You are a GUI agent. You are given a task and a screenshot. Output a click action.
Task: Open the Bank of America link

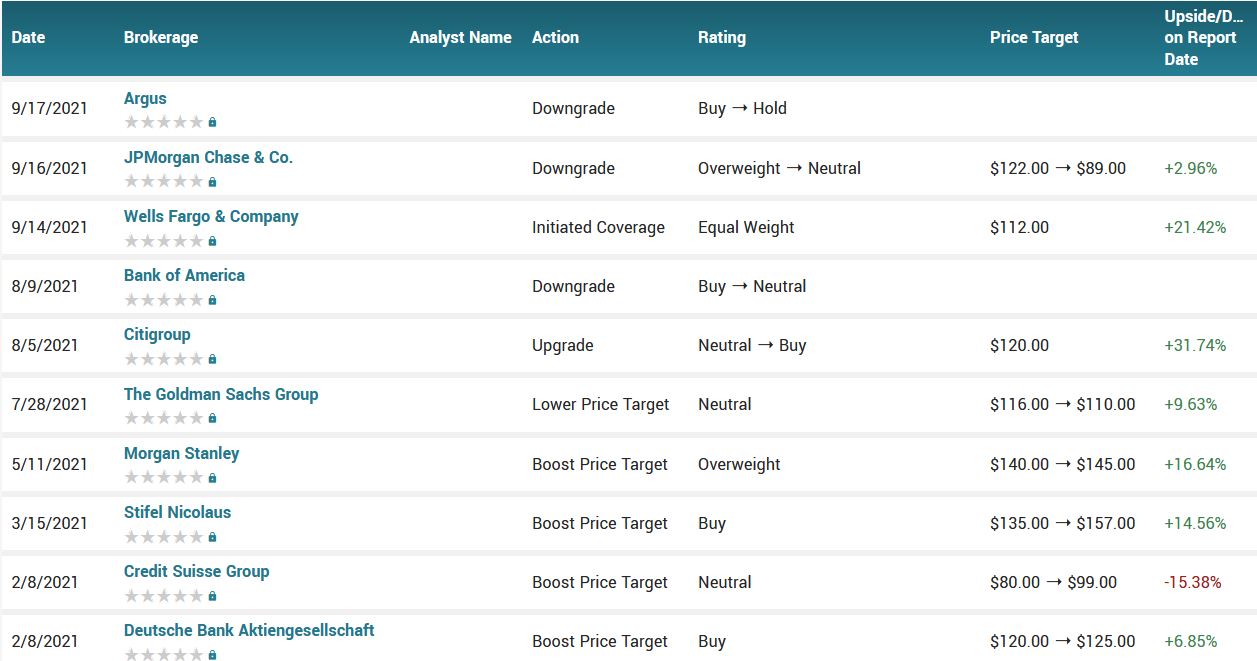[x=184, y=275]
